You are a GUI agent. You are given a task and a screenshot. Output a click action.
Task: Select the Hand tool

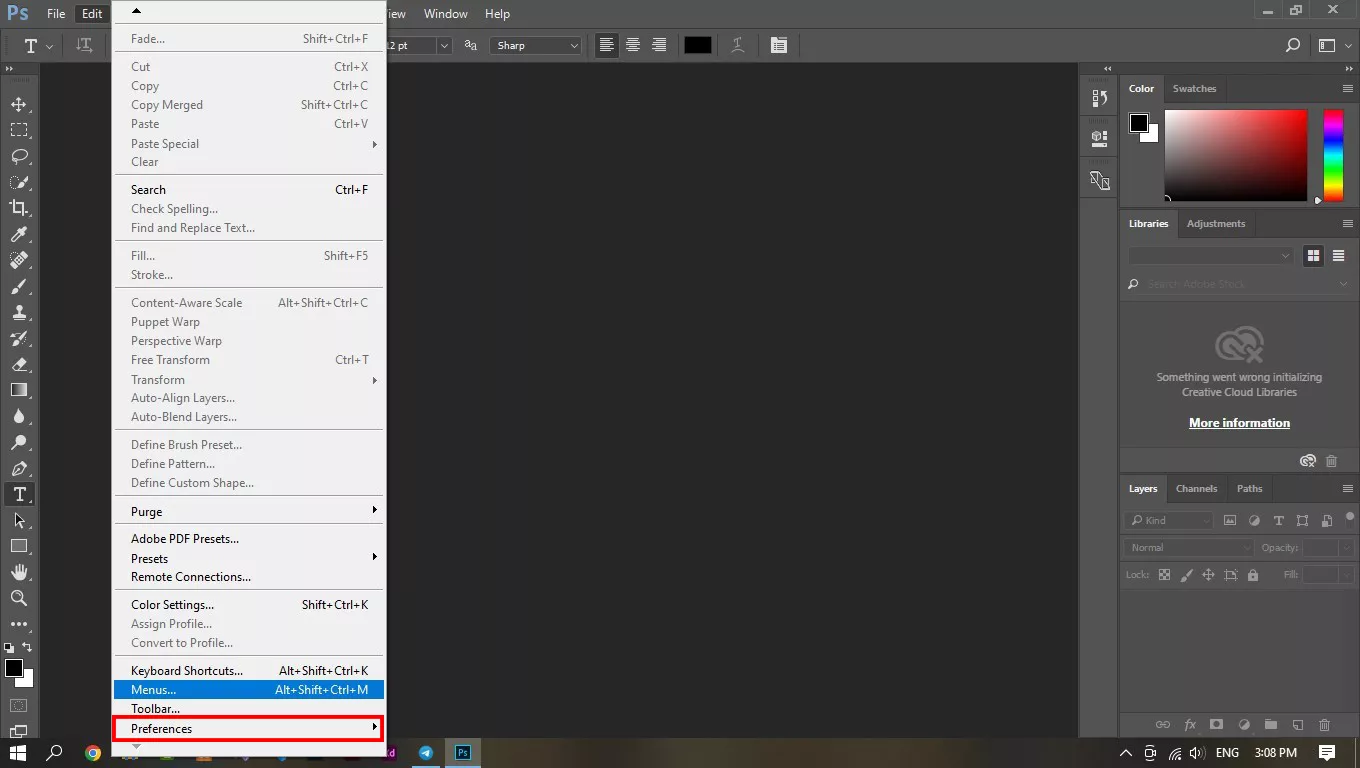[19, 572]
